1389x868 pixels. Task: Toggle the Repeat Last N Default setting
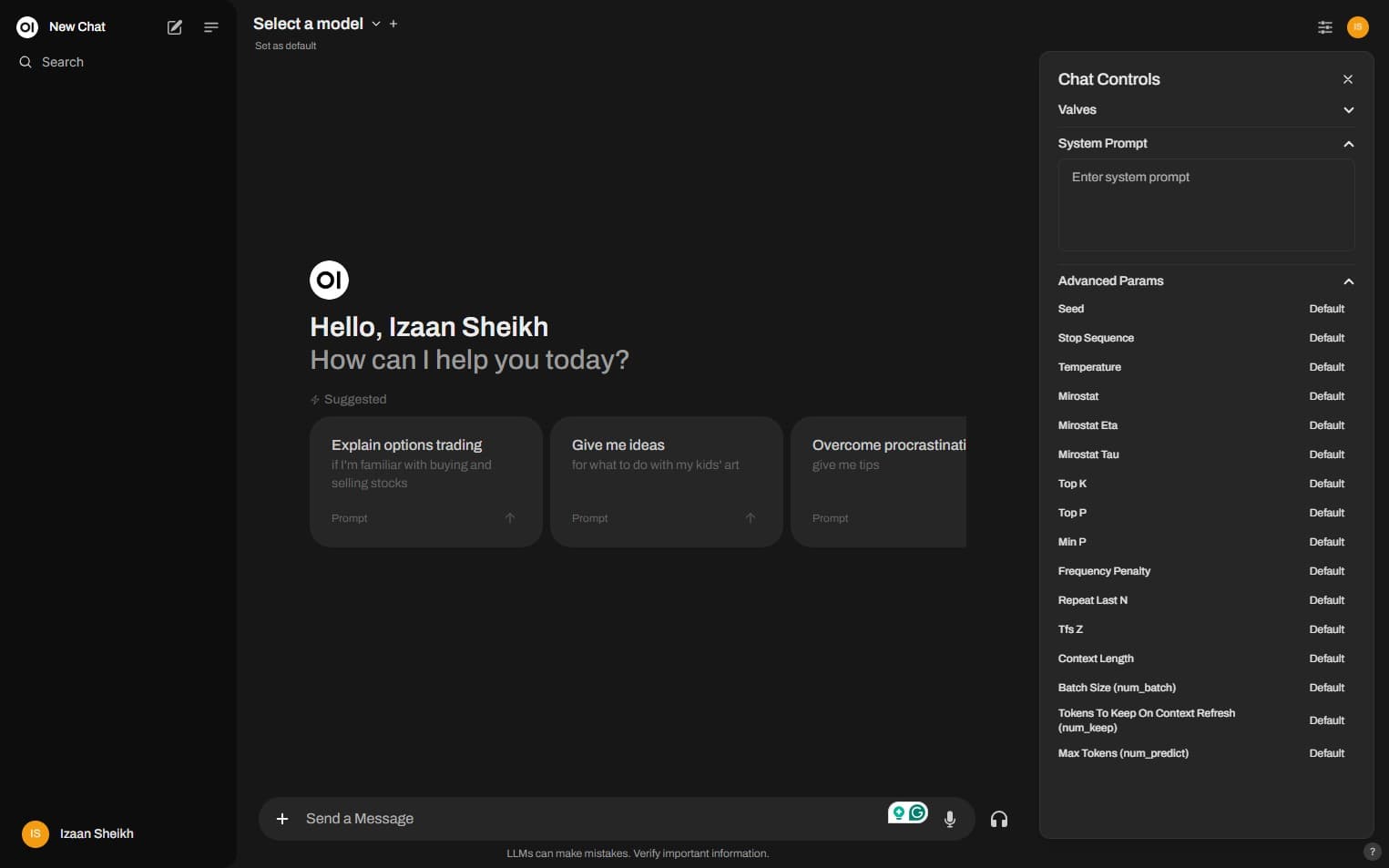(1327, 600)
